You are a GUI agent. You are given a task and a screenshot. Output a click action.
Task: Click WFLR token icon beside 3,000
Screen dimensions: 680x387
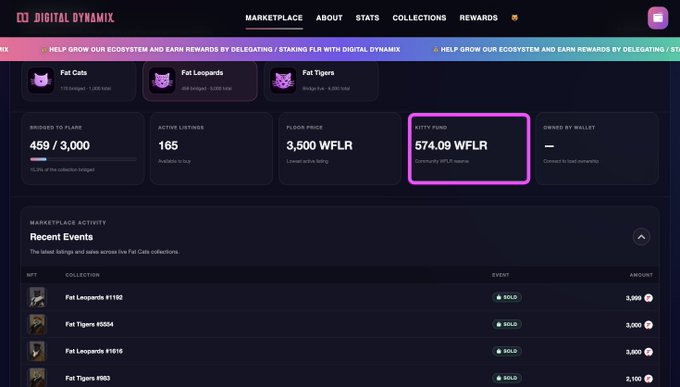tap(648, 325)
